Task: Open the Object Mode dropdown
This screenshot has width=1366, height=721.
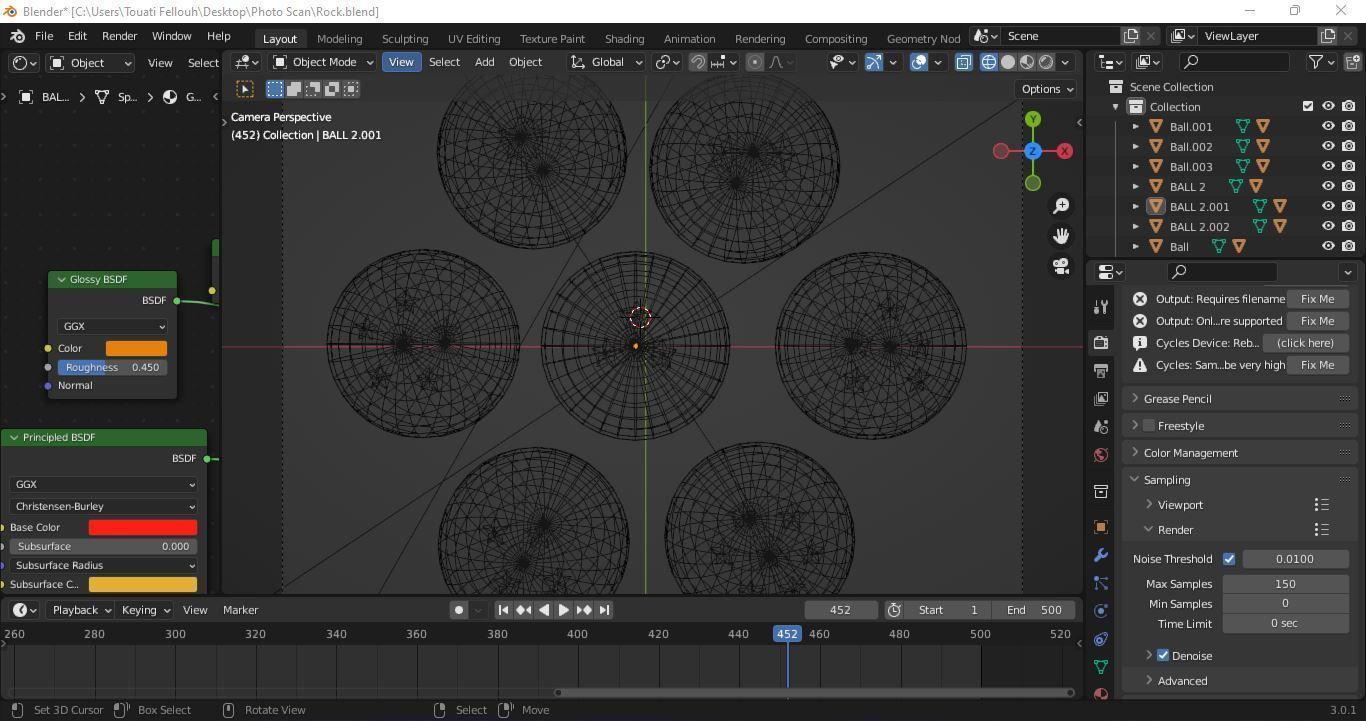Action: click(324, 62)
